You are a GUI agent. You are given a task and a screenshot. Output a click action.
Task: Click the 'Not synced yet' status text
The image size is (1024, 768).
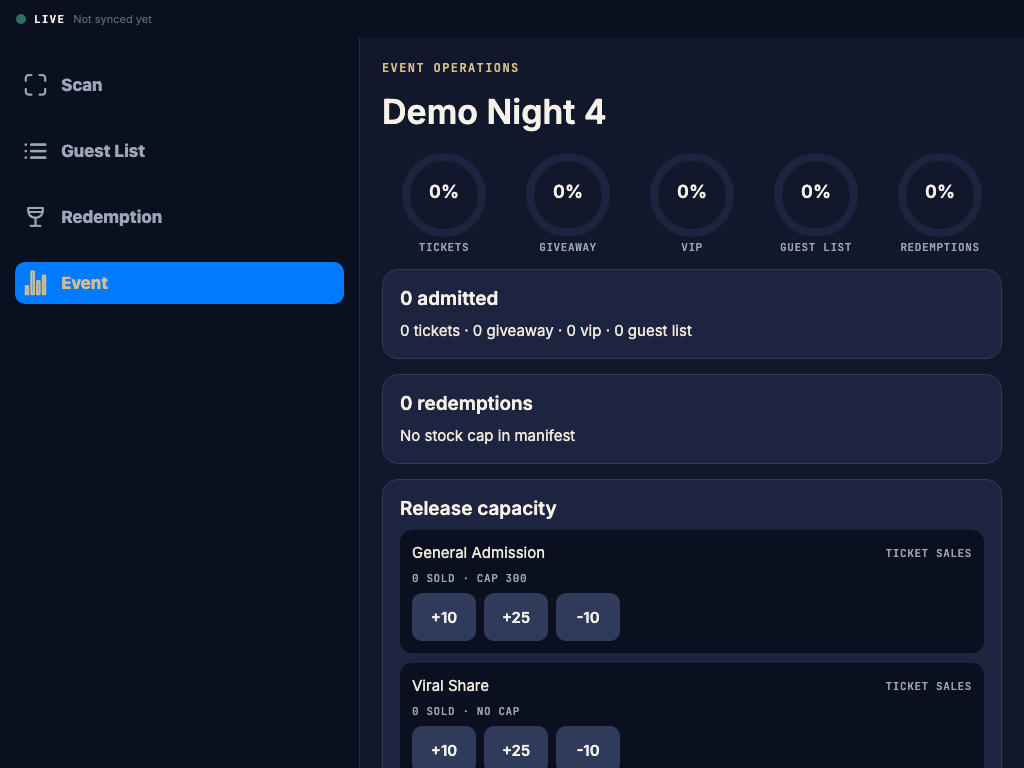(112, 20)
